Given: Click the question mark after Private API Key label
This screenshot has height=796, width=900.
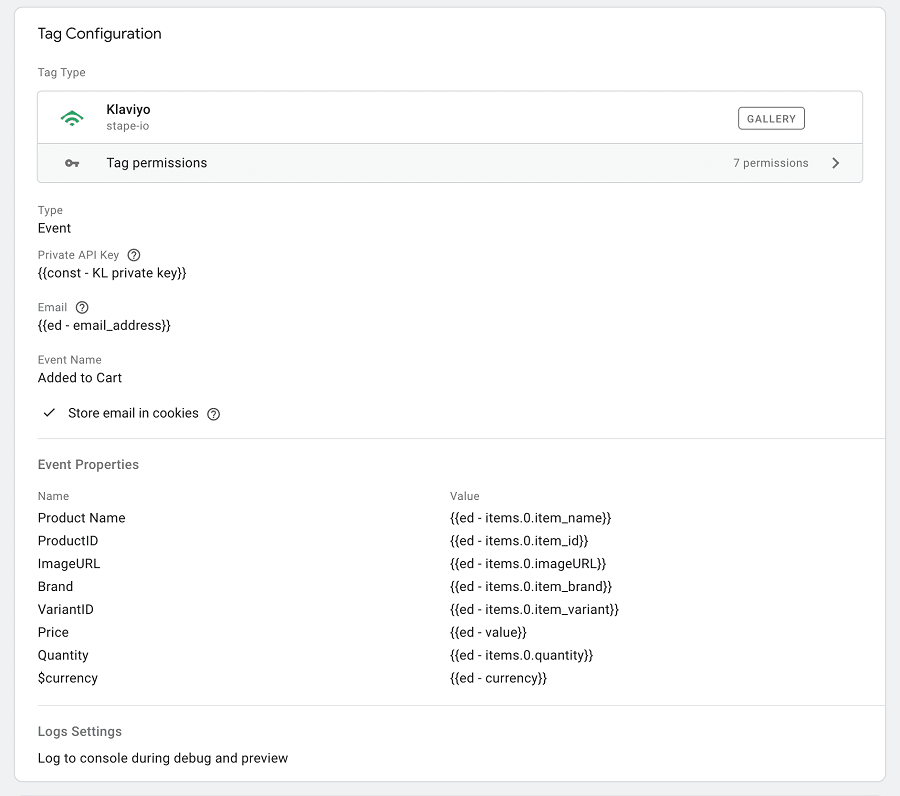Looking at the screenshot, I should [134, 254].
